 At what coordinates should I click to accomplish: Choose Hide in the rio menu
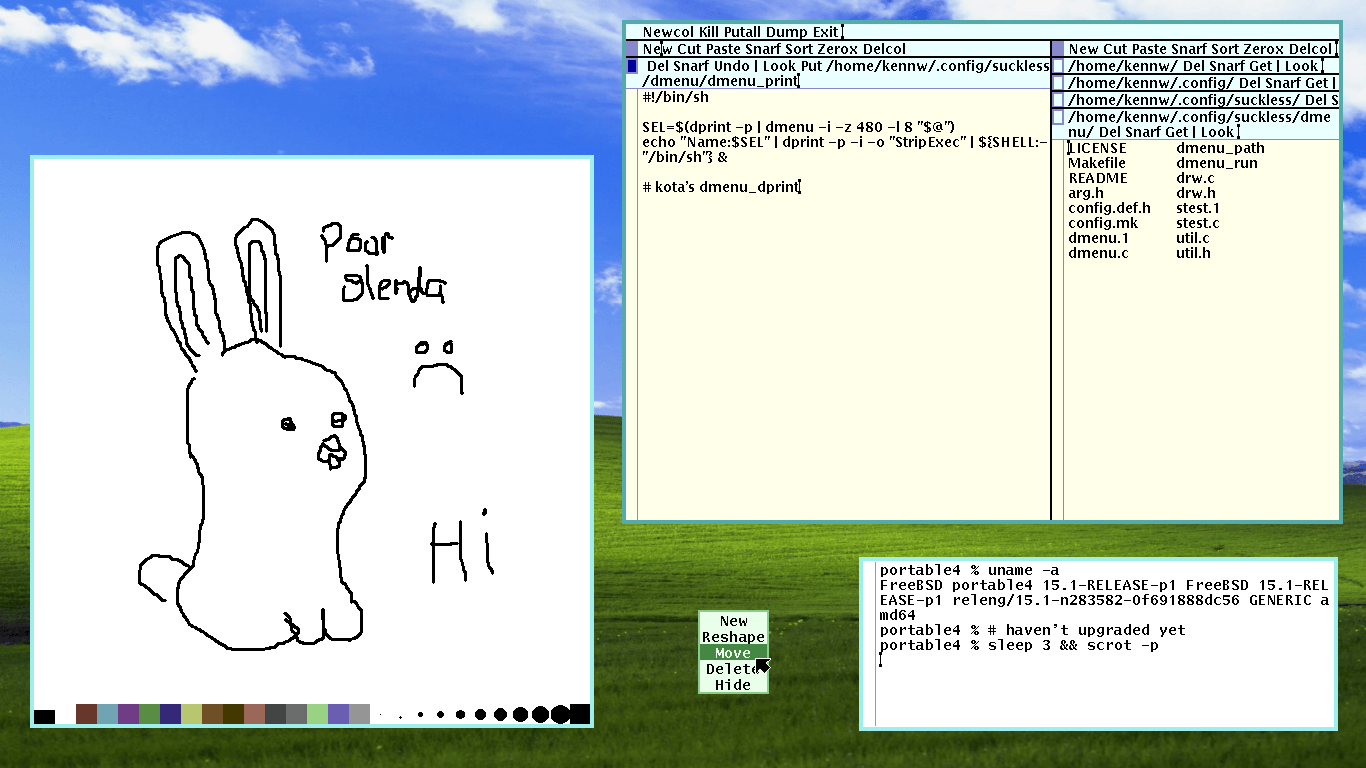[733, 685]
